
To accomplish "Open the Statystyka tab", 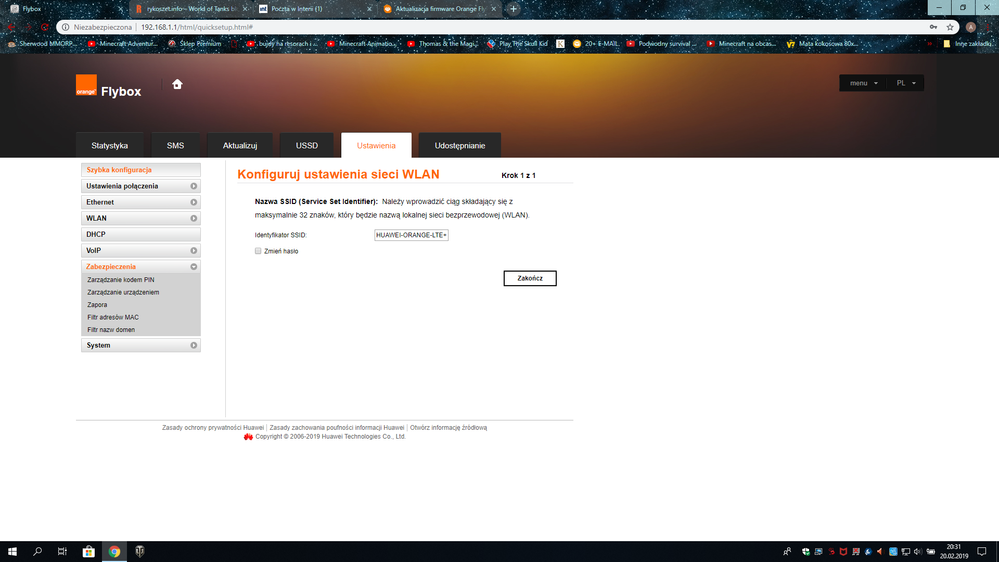I will pyautogui.click(x=110, y=145).
